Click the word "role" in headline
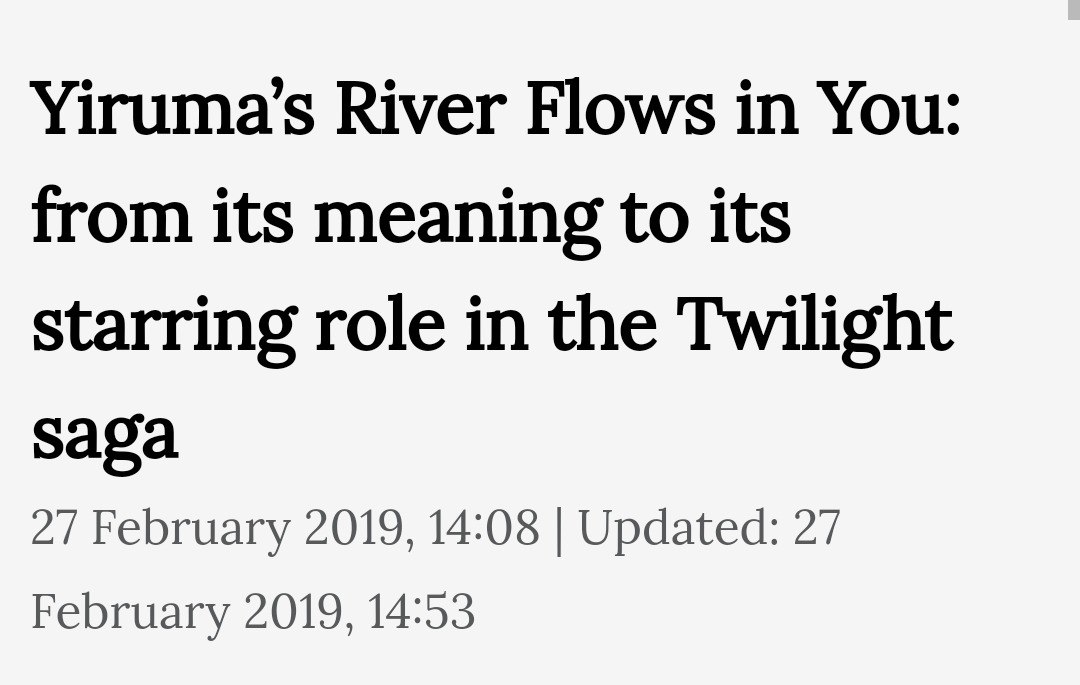1080x685 pixels. 380,324
